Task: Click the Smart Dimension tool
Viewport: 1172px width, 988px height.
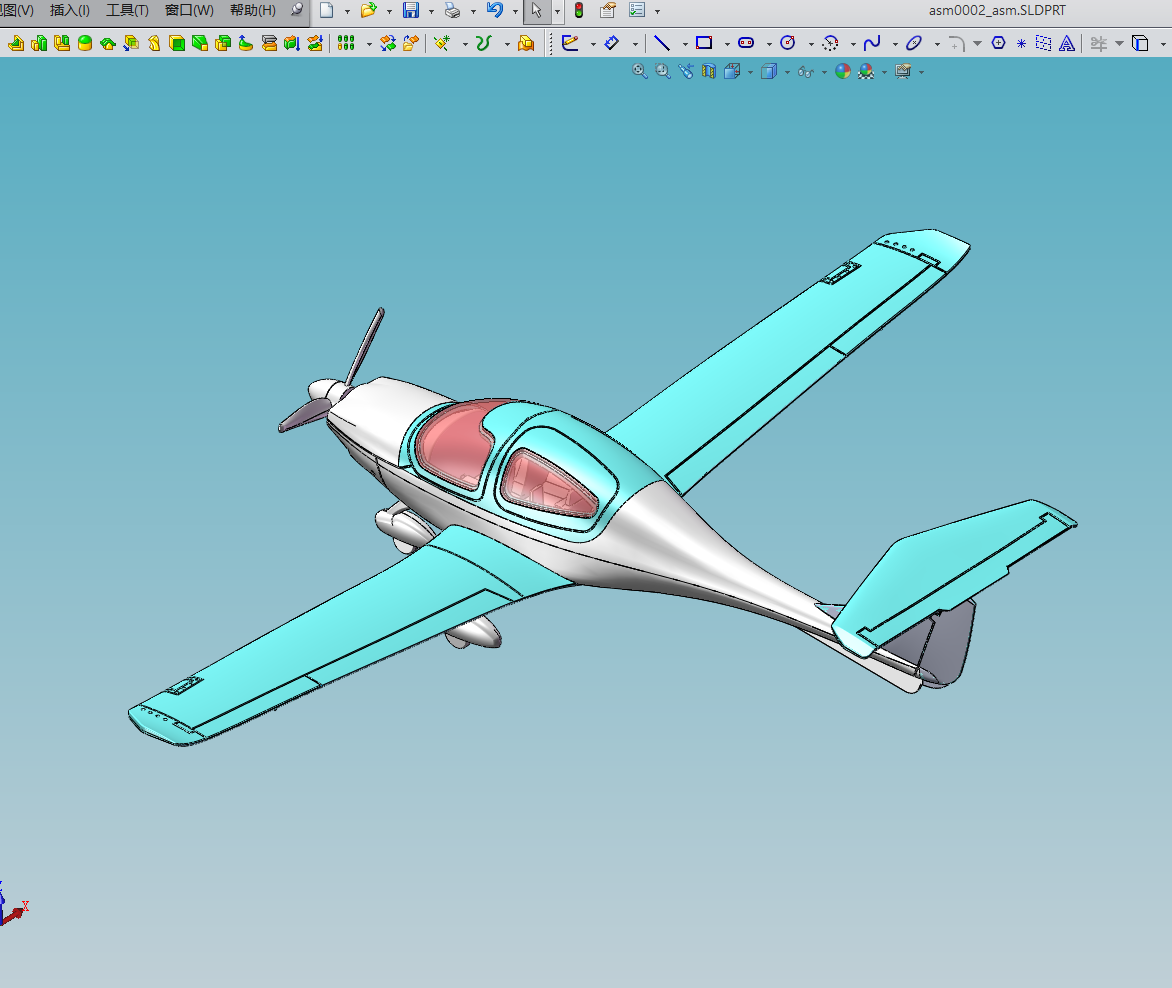Action: (x=611, y=43)
